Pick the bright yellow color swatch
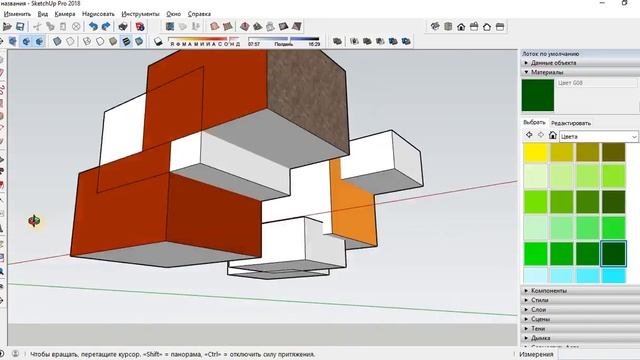640x360 pixels. click(x=536, y=153)
